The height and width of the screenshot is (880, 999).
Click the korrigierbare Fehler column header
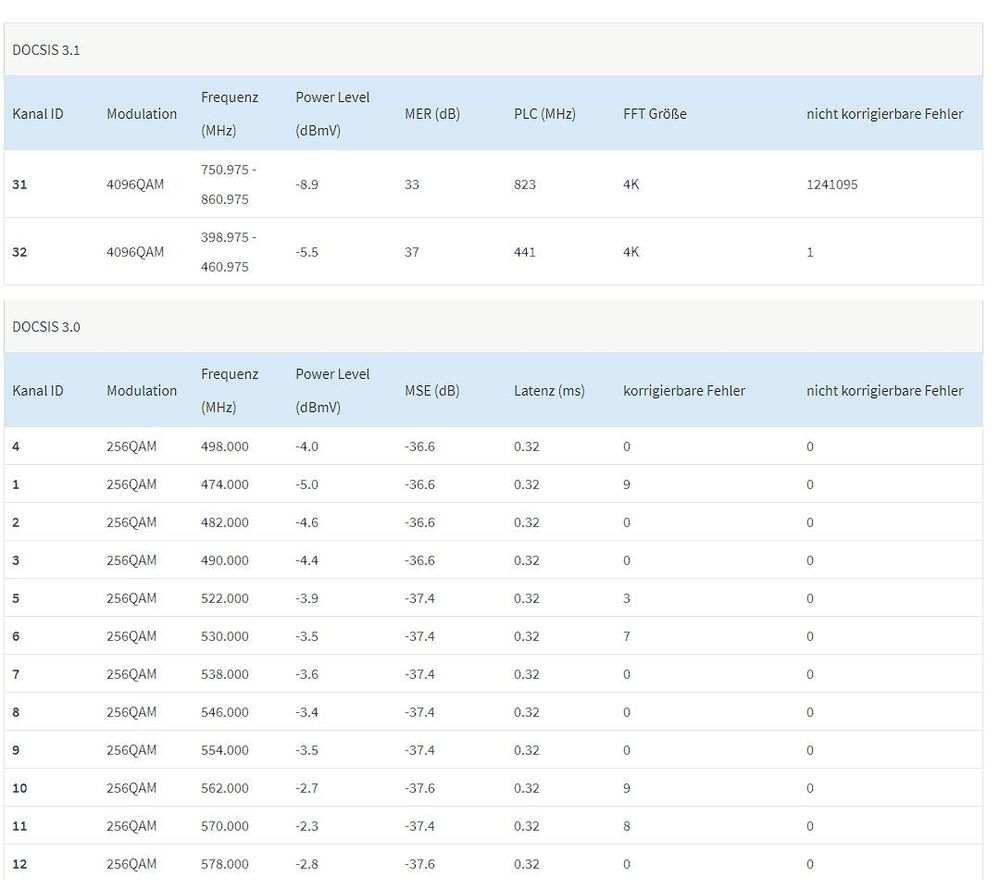[x=684, y=391]
